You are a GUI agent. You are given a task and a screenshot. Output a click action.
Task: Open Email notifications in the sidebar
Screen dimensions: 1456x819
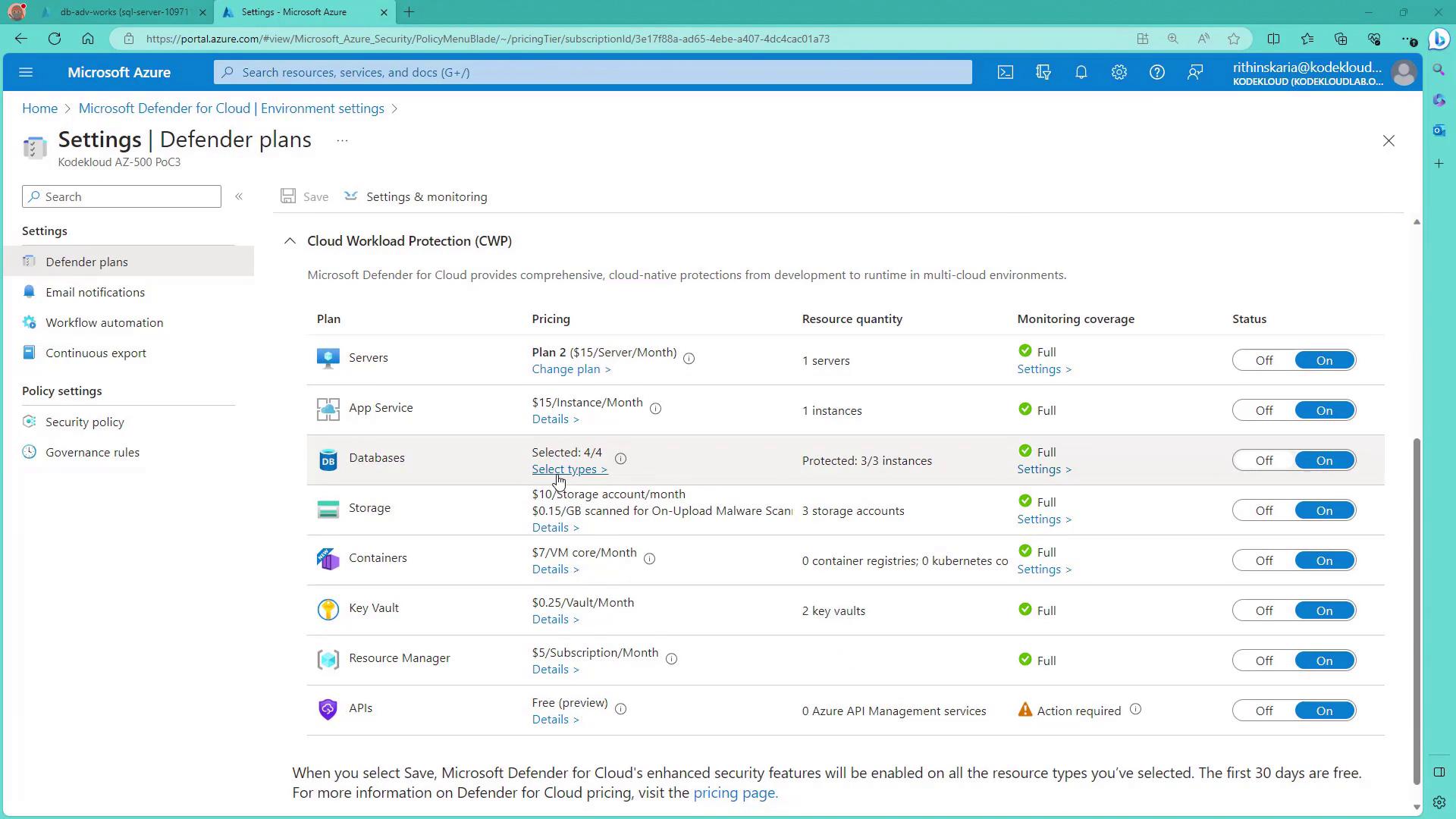[x=95, y=293]
